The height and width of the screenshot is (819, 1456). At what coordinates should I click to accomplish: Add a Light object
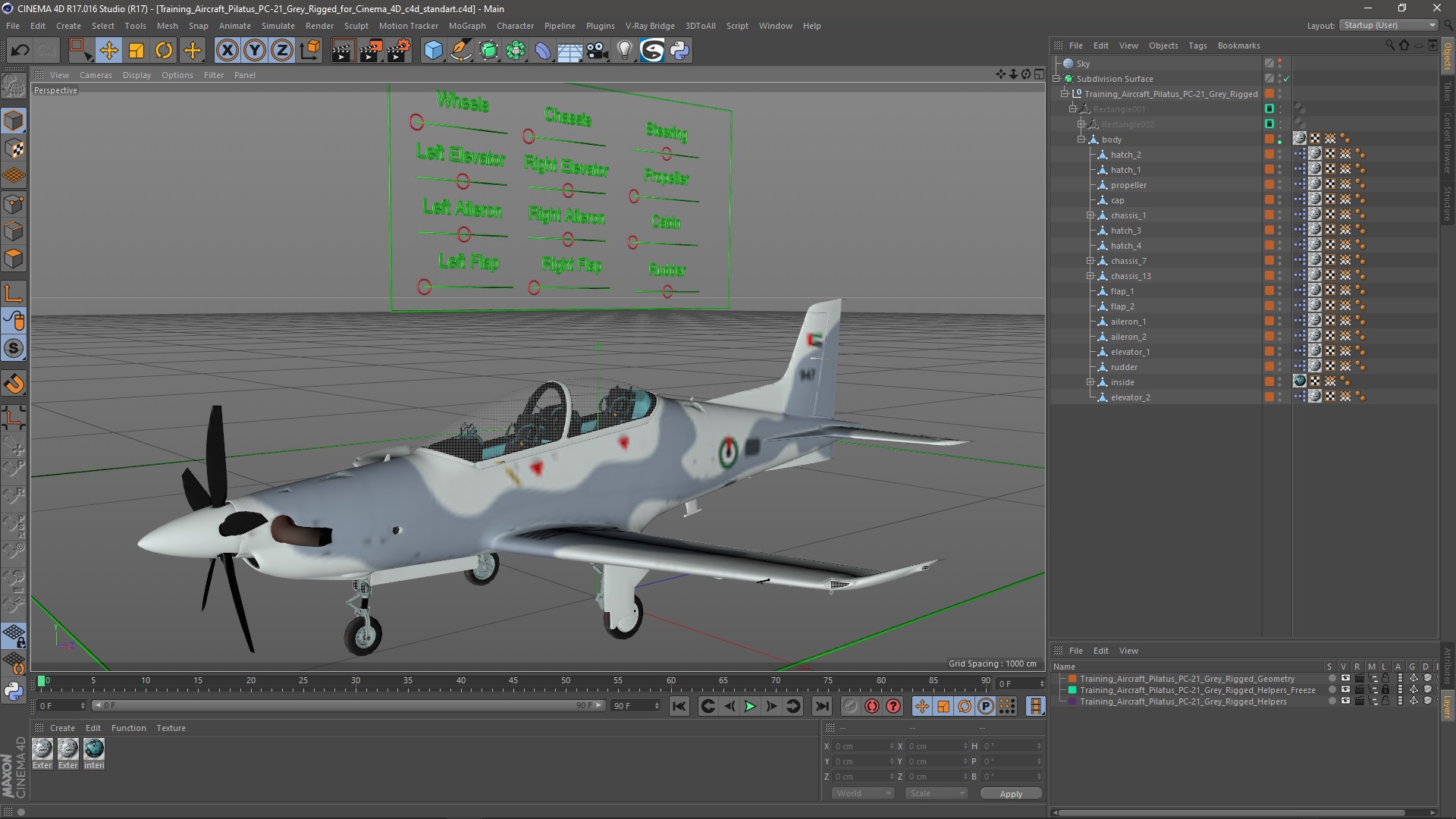pyautogui.click(x=624, y=51)
